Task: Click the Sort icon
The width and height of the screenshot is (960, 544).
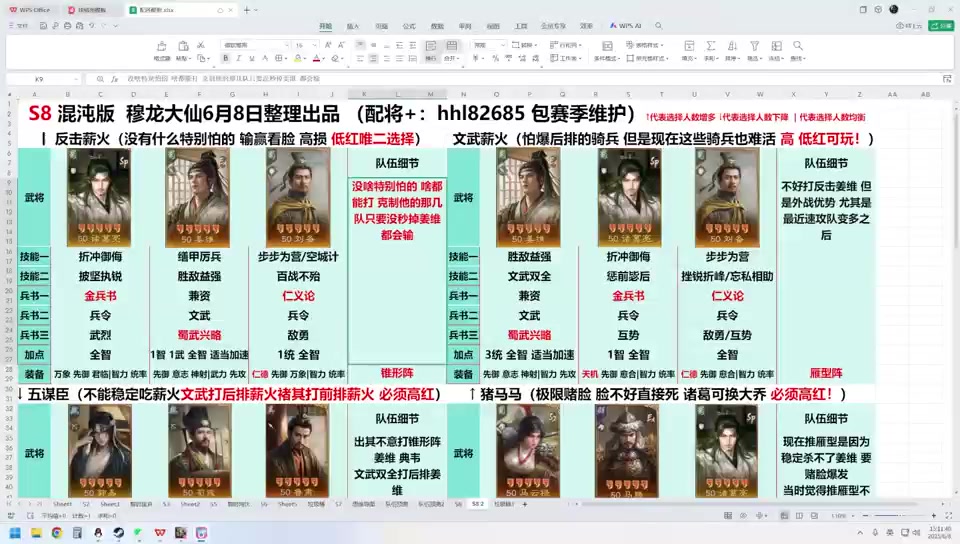Action: 732,46
